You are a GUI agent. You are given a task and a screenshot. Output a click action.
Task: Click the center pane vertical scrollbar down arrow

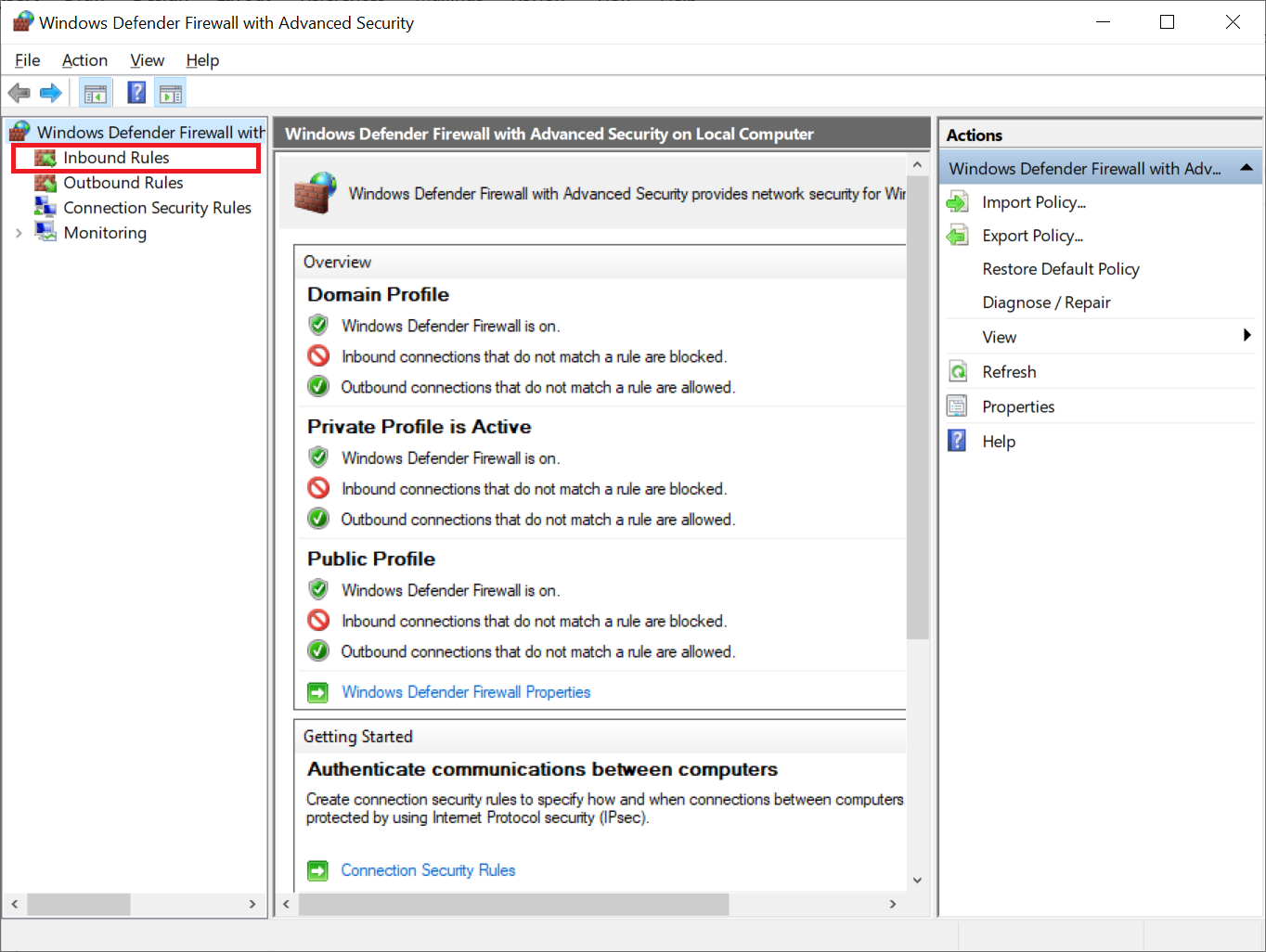[917, 880]
